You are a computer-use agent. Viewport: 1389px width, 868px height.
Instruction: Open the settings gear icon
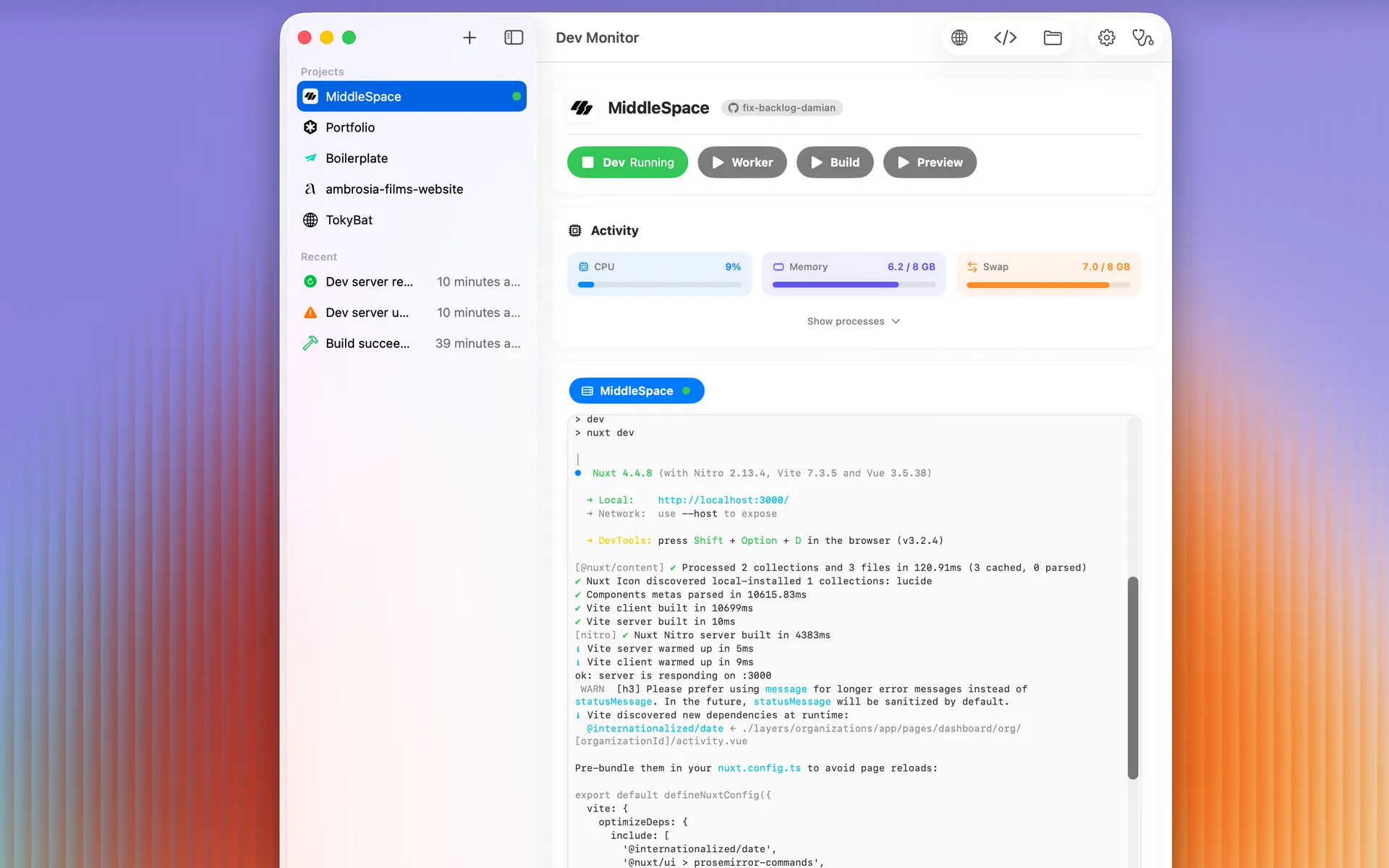[1107, 38]
